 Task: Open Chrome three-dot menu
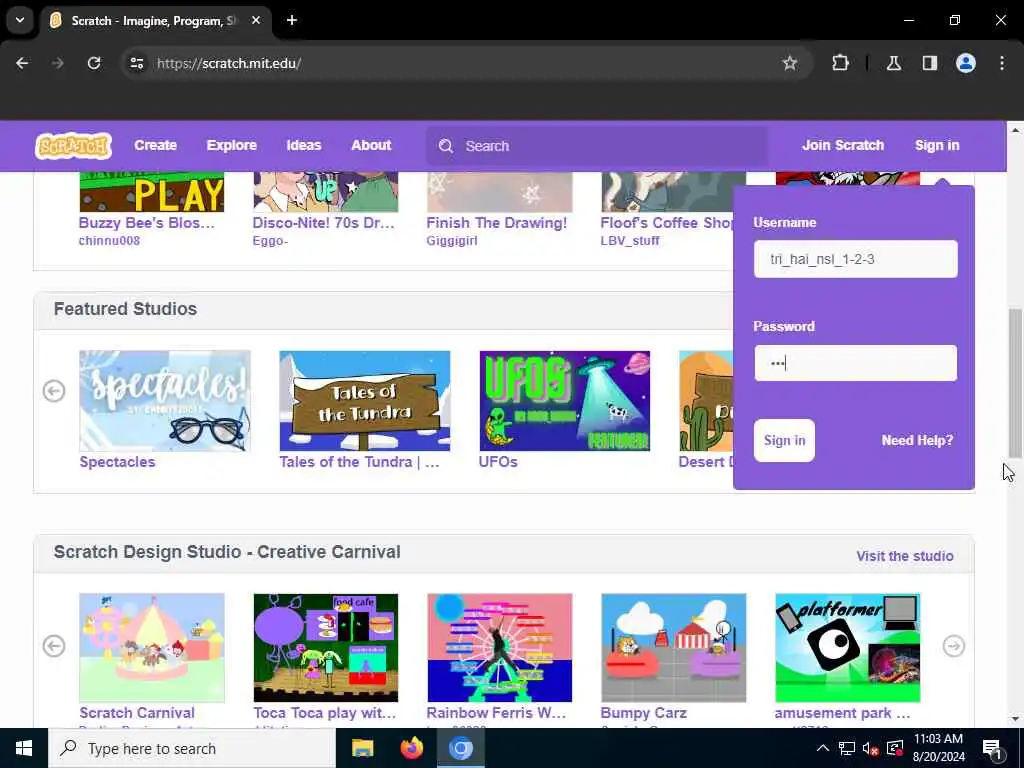click(x=1002, y=63)
